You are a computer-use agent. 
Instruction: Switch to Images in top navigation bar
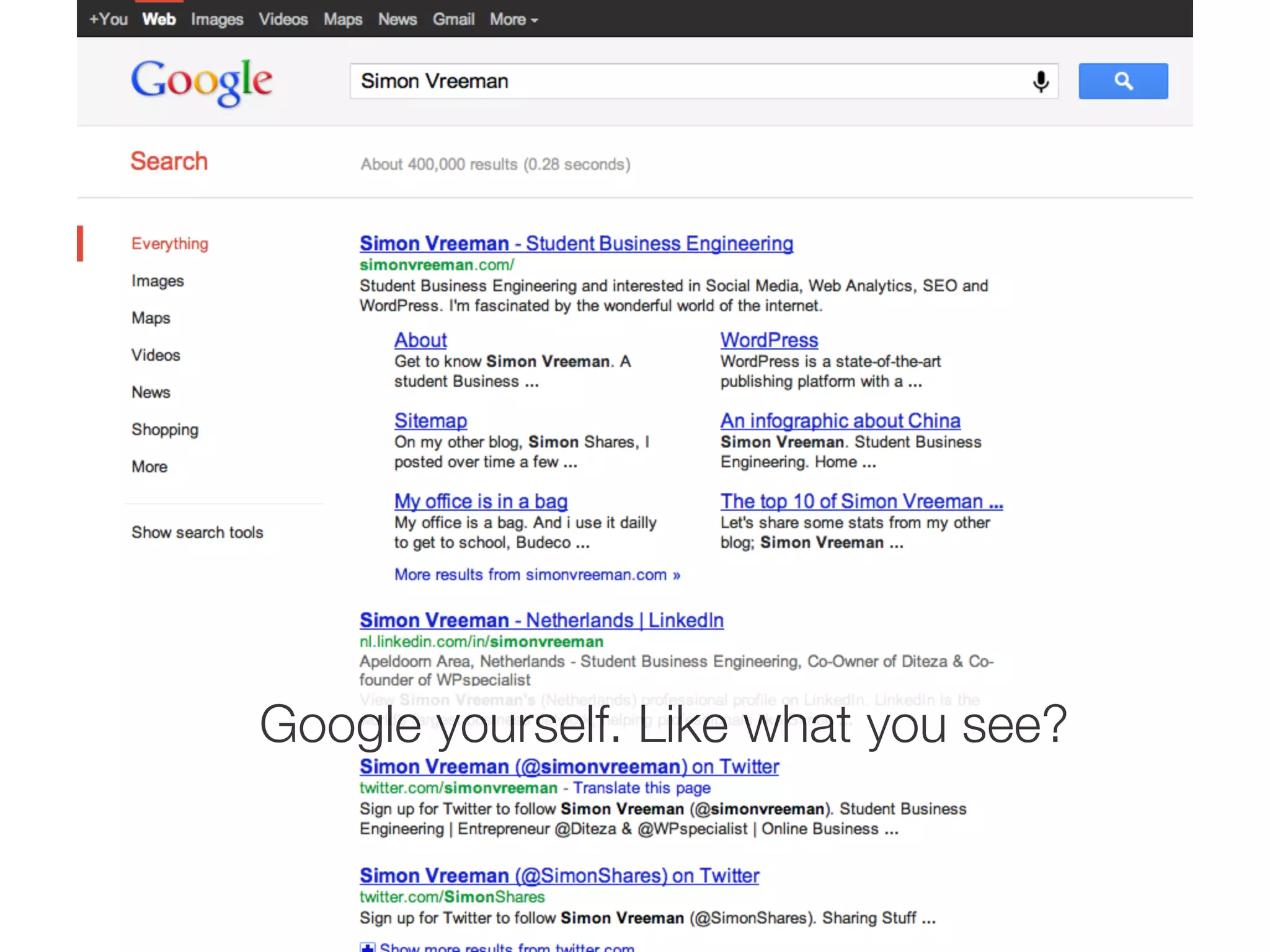[x=217, y=19]
